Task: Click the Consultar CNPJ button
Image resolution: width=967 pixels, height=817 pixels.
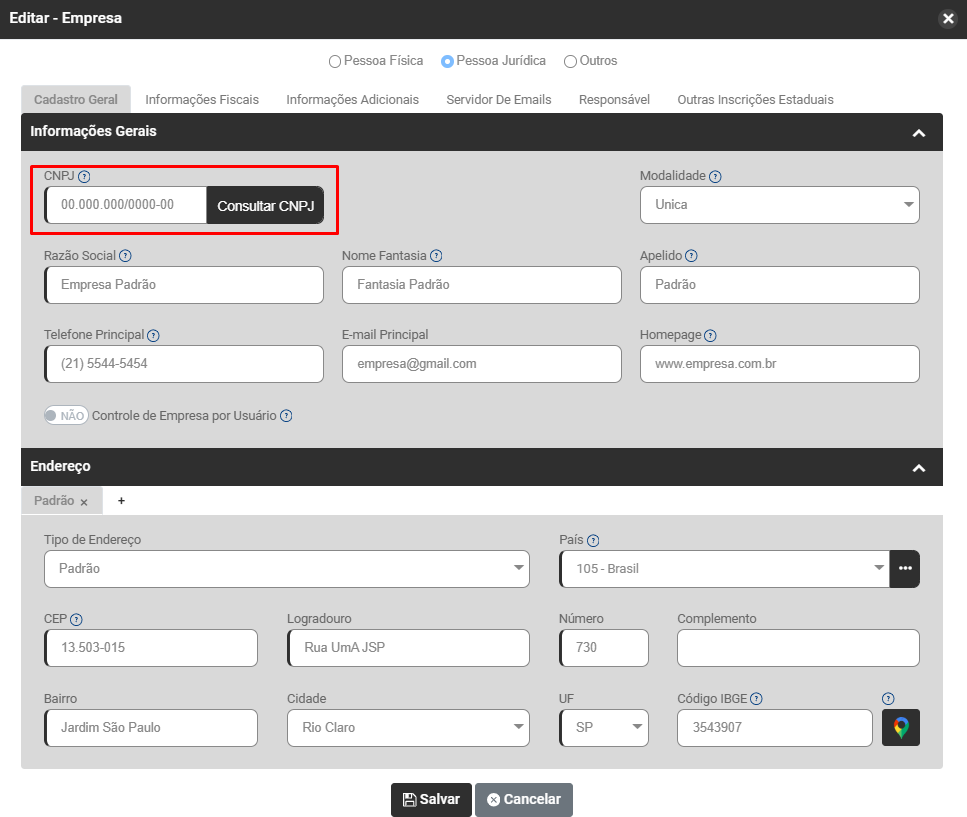Action: pyautogui.click(x=265, y=205)
